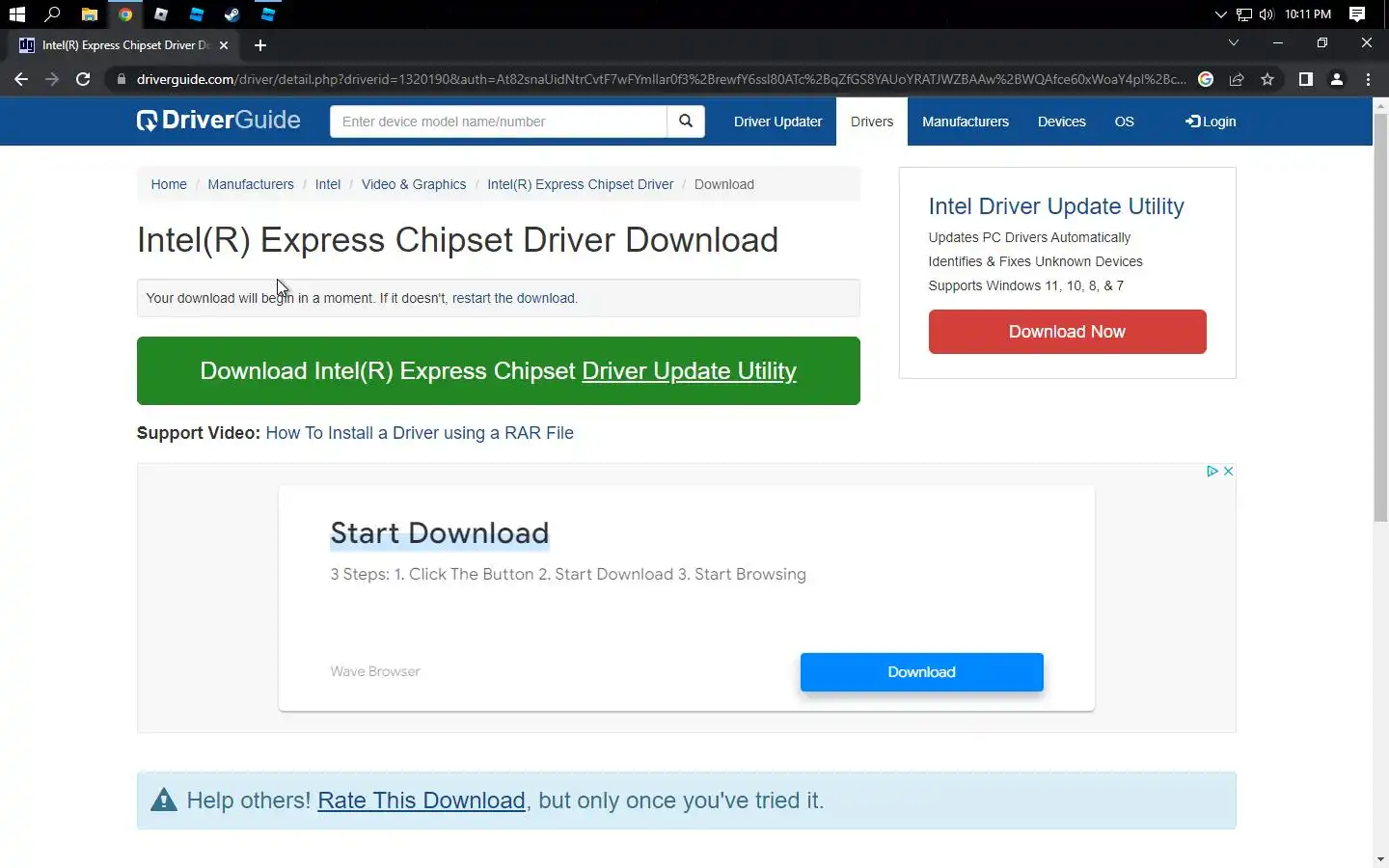The width and height of the screenshot is (1389, 868).
Task: Click restart the download link
Action: pos(513,298)
